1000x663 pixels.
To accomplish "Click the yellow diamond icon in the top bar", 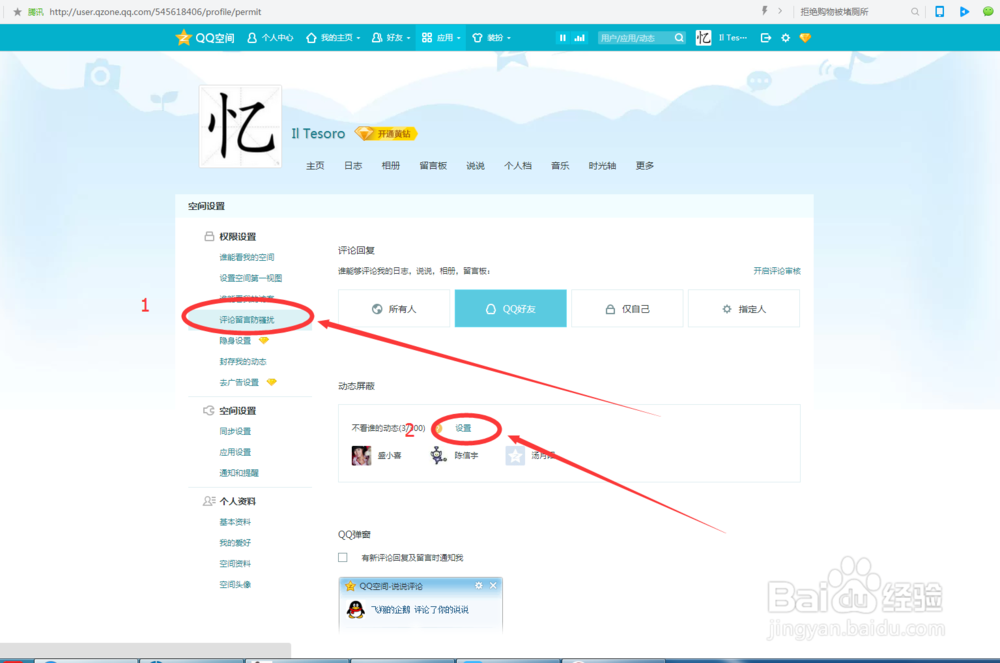I will coord(805,38).
